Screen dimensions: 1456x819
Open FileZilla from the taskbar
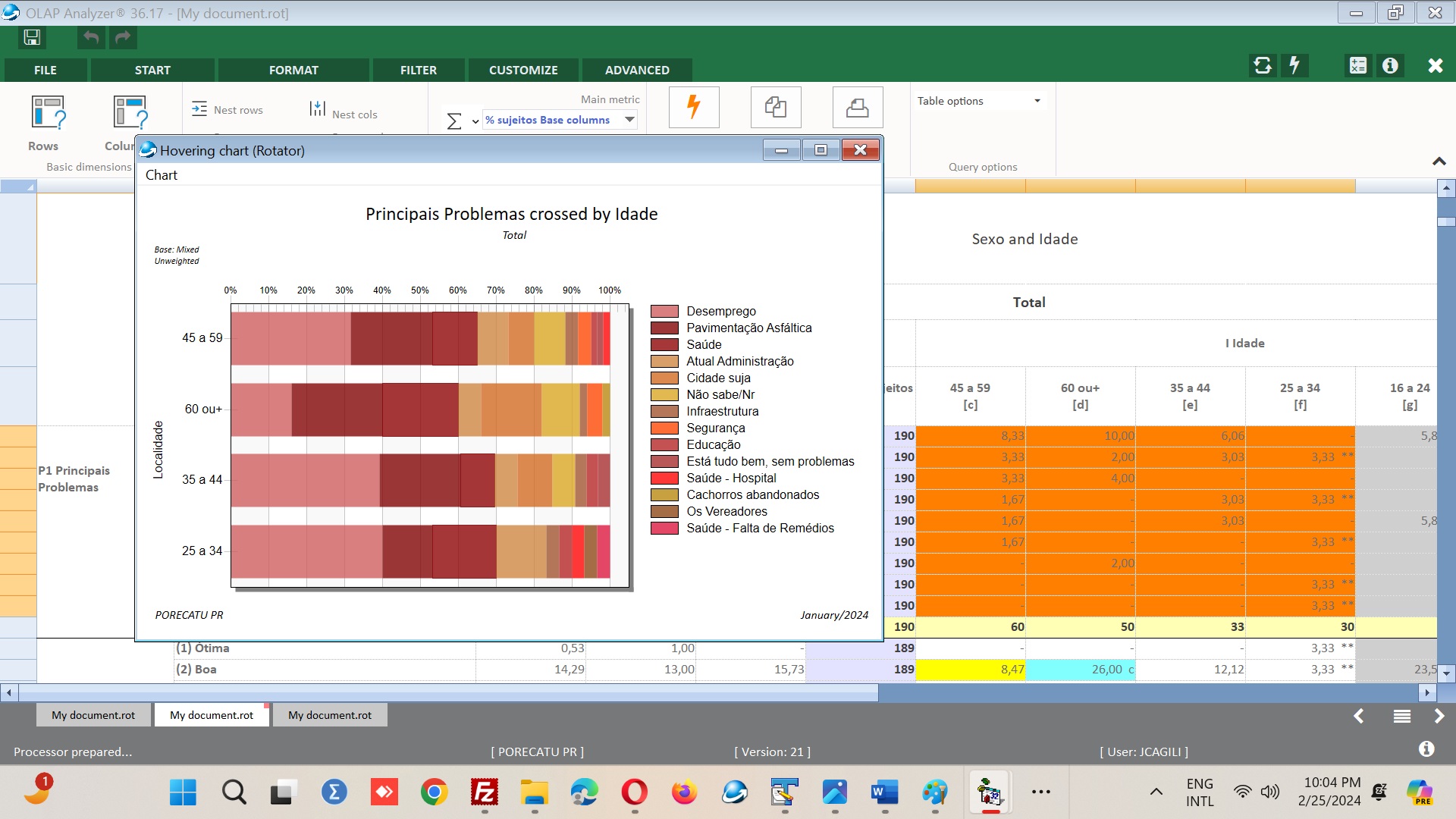point(485,792)
